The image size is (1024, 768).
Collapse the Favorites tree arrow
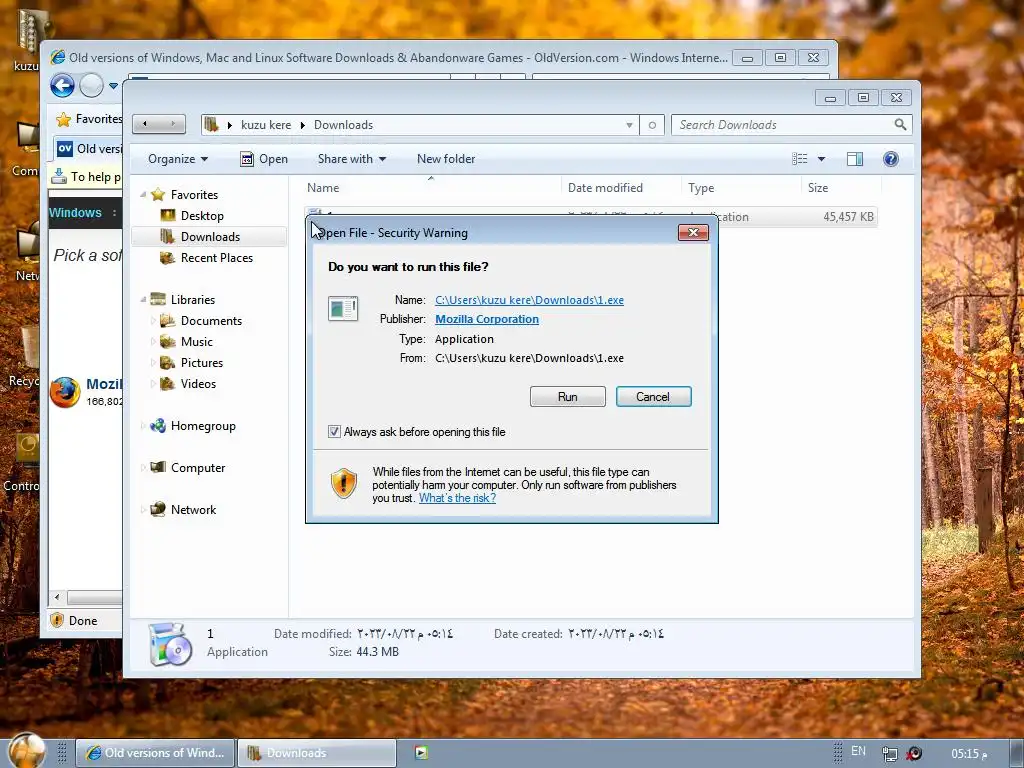(143, 195)
